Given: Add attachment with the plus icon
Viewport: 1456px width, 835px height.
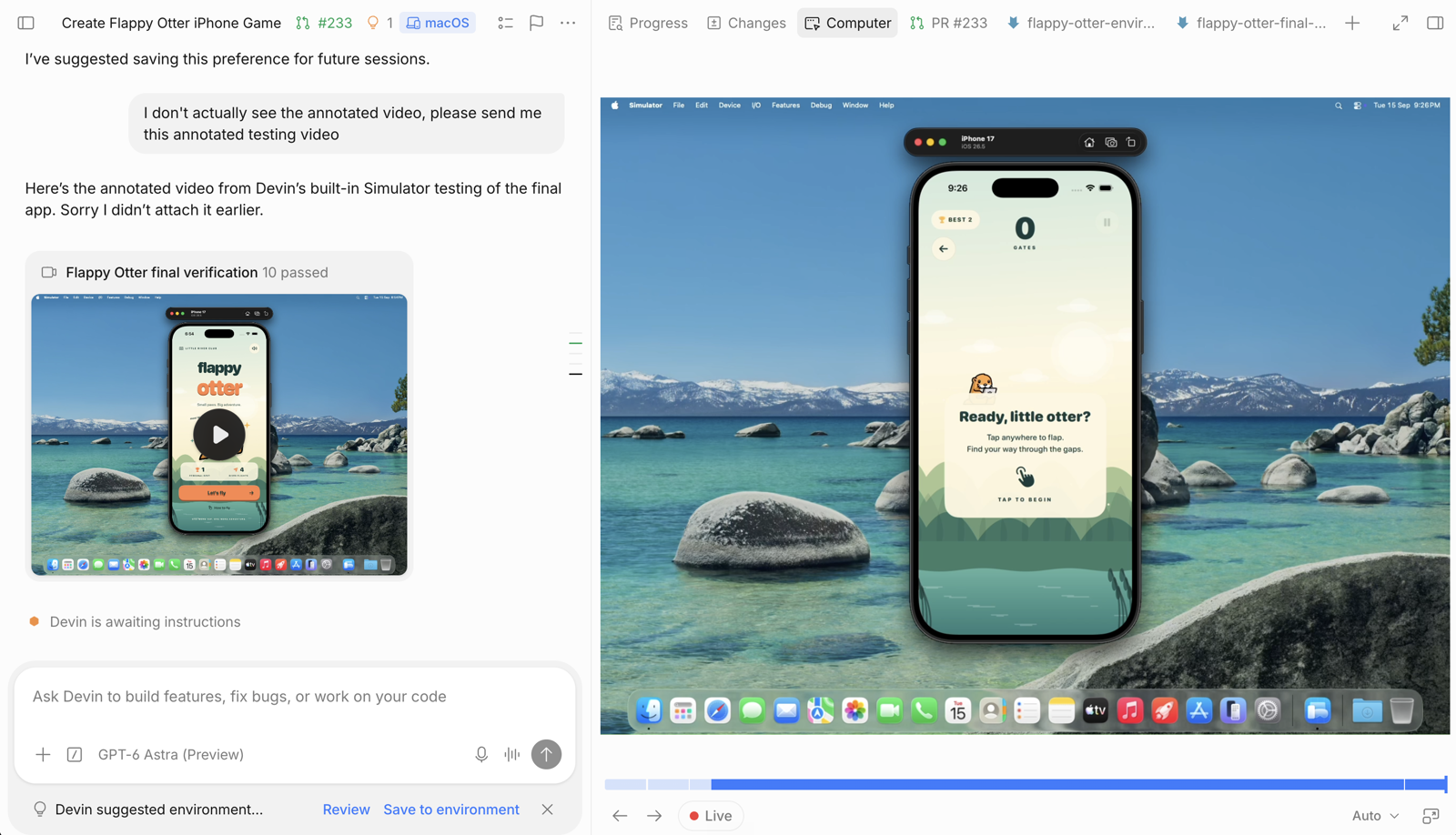Looking at the screenshot, I should [x=43, y=754].
